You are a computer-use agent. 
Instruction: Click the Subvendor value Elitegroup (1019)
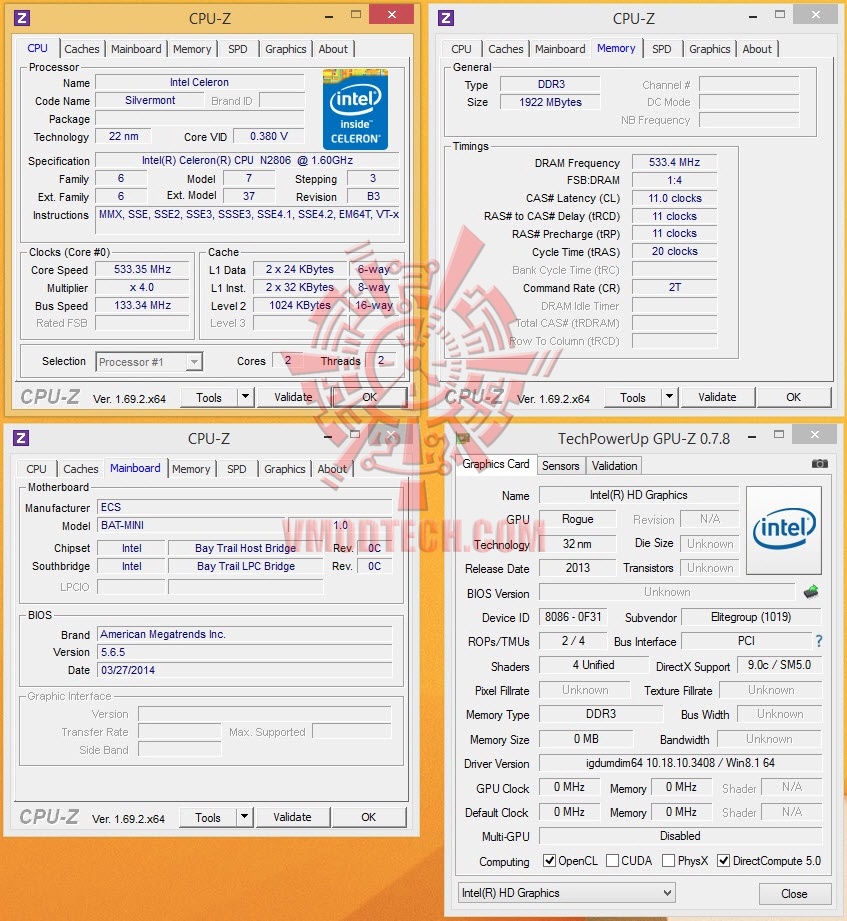pyautogui.click(x=751, y=617)
